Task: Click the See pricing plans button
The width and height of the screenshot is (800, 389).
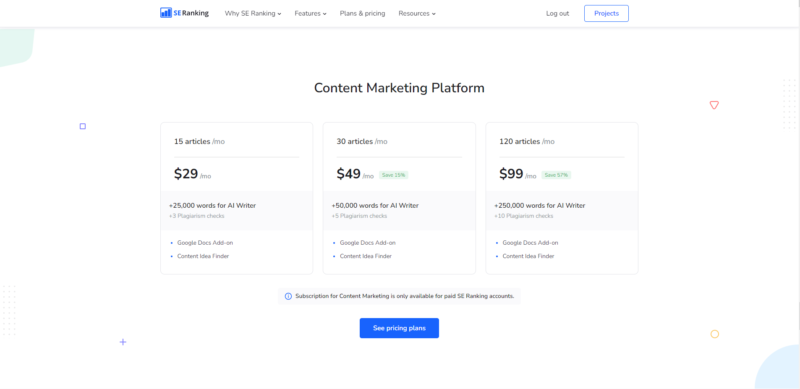Action: (399, 328)
